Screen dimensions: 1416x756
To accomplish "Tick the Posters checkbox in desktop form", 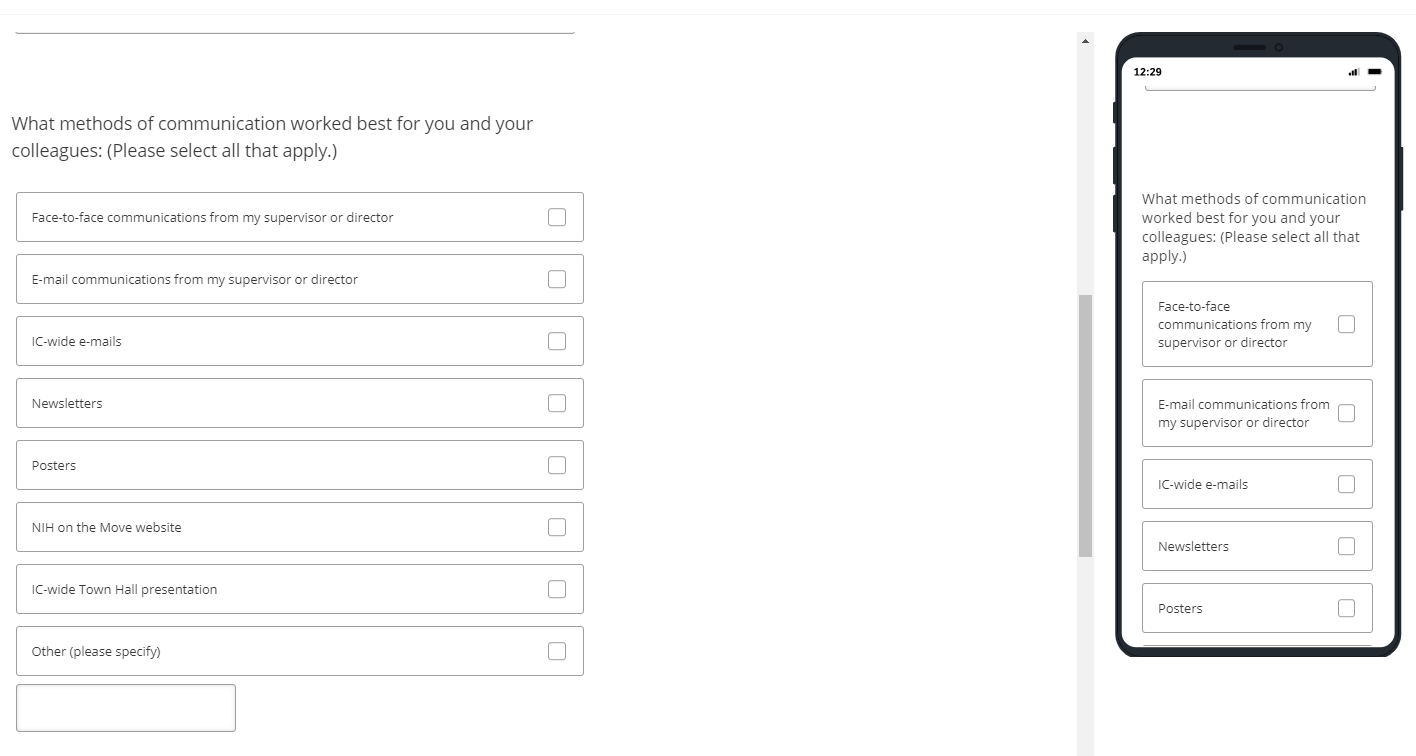I will 557,465.
